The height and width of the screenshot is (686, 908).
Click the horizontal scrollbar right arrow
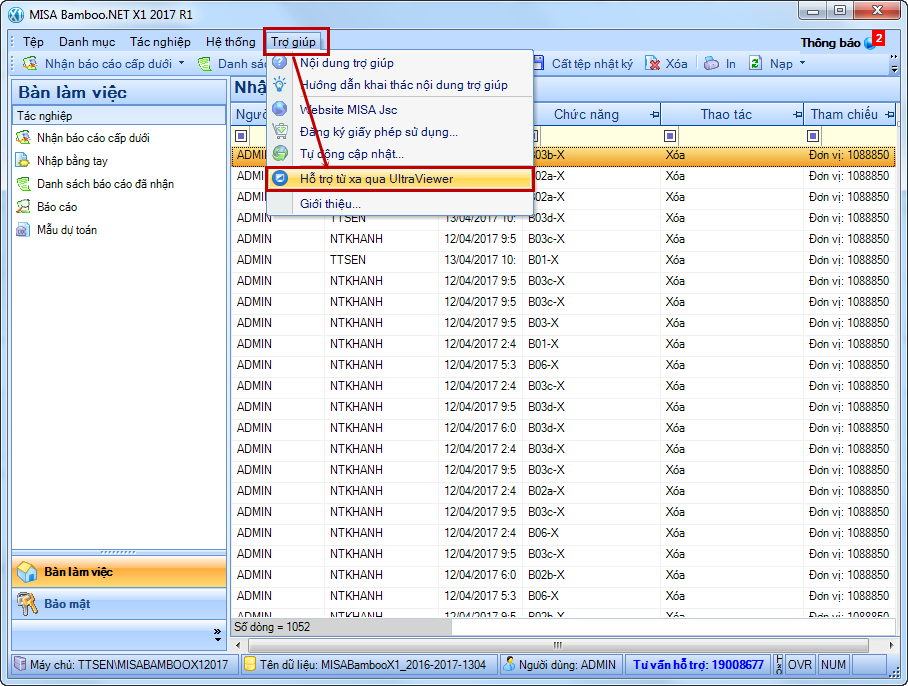[x=891, y=645]
